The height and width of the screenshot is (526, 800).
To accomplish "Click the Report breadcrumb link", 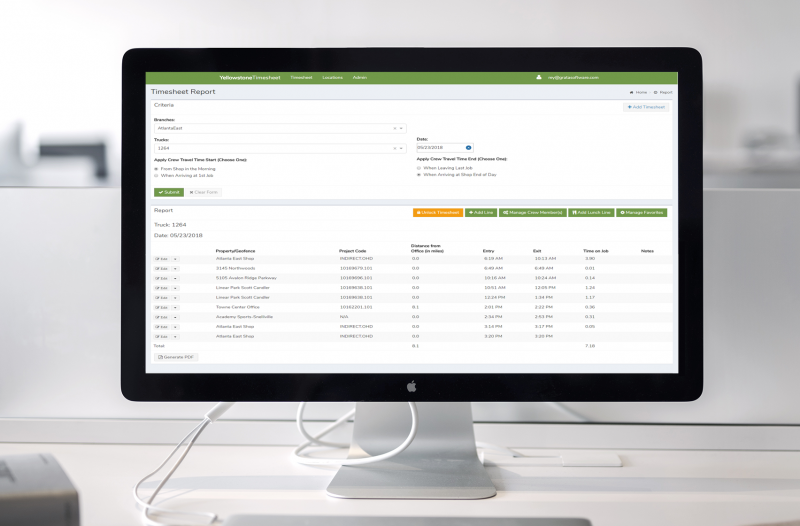I will [663, 92].
